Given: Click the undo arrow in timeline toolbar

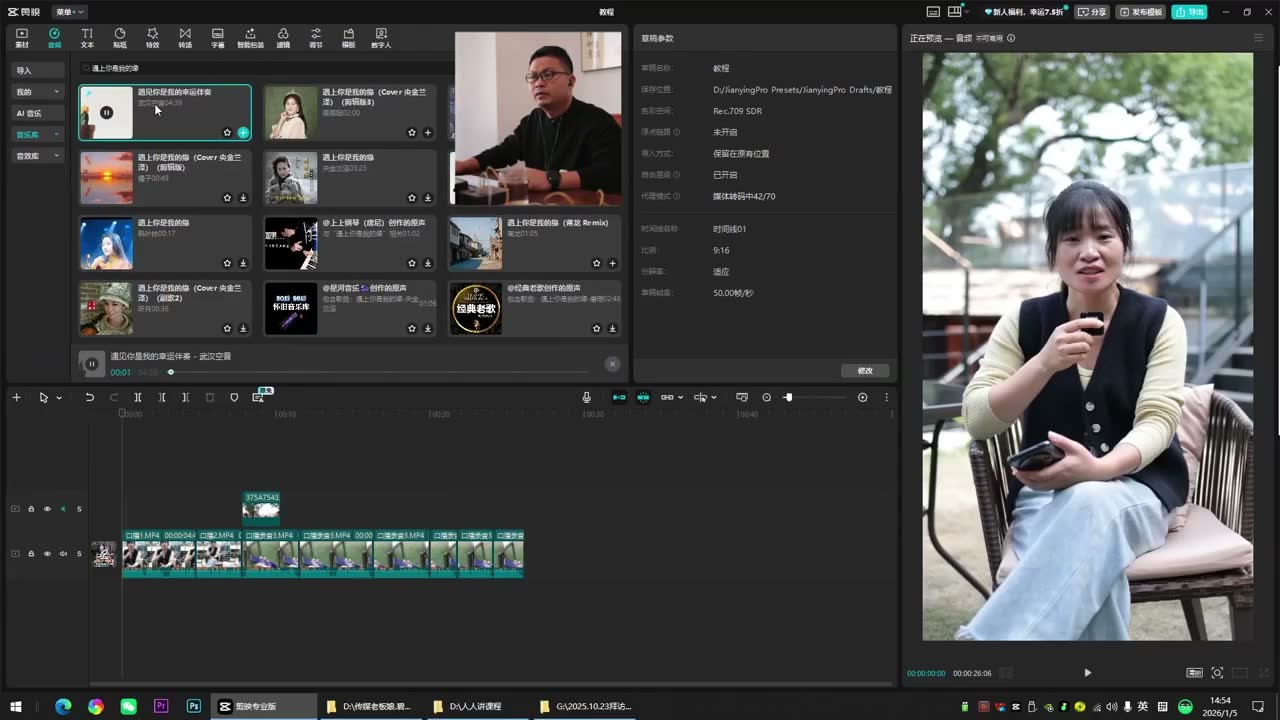Looking at the screenshot, I should (89, 397).
